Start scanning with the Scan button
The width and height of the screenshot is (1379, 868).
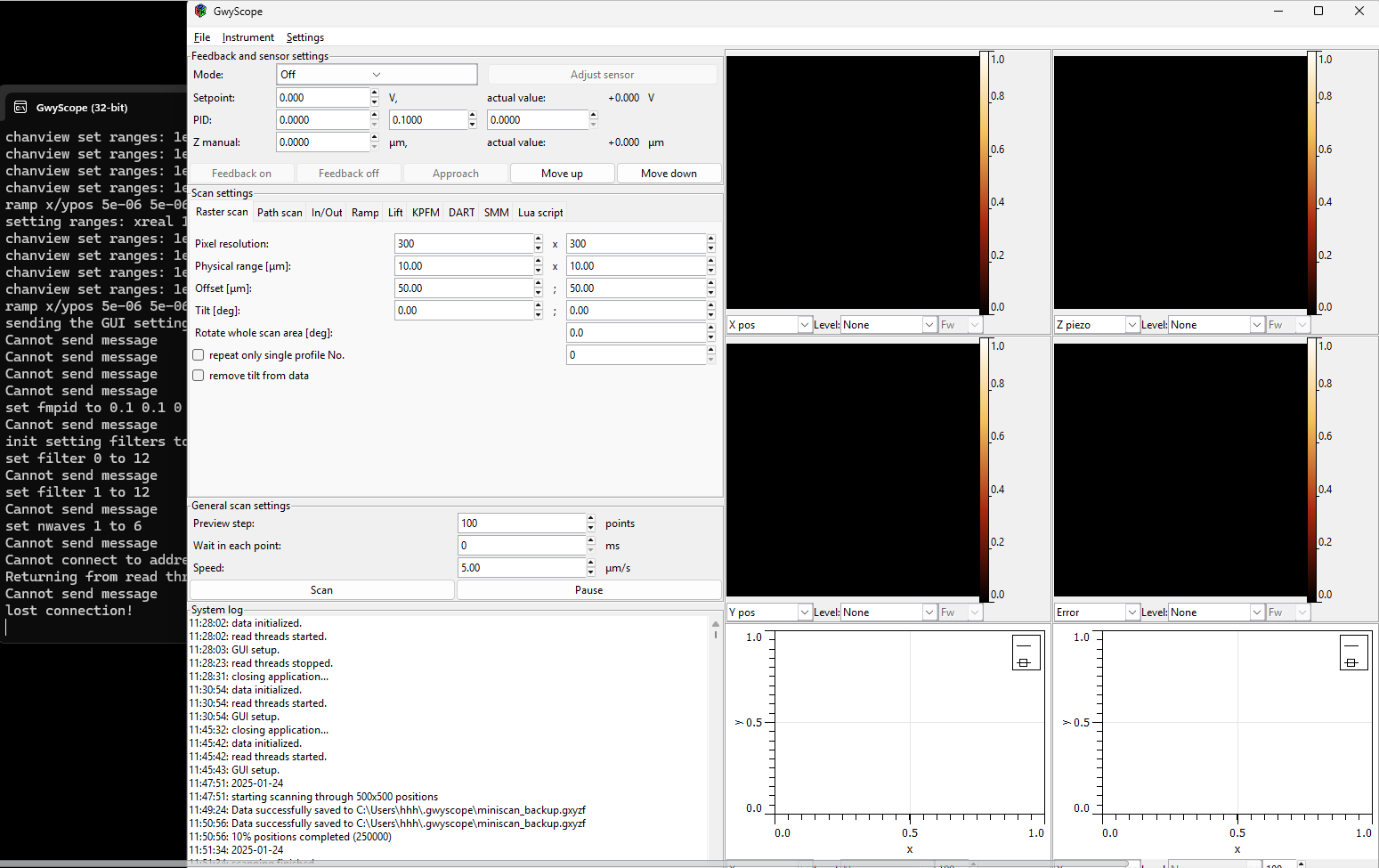coord(321,590)
